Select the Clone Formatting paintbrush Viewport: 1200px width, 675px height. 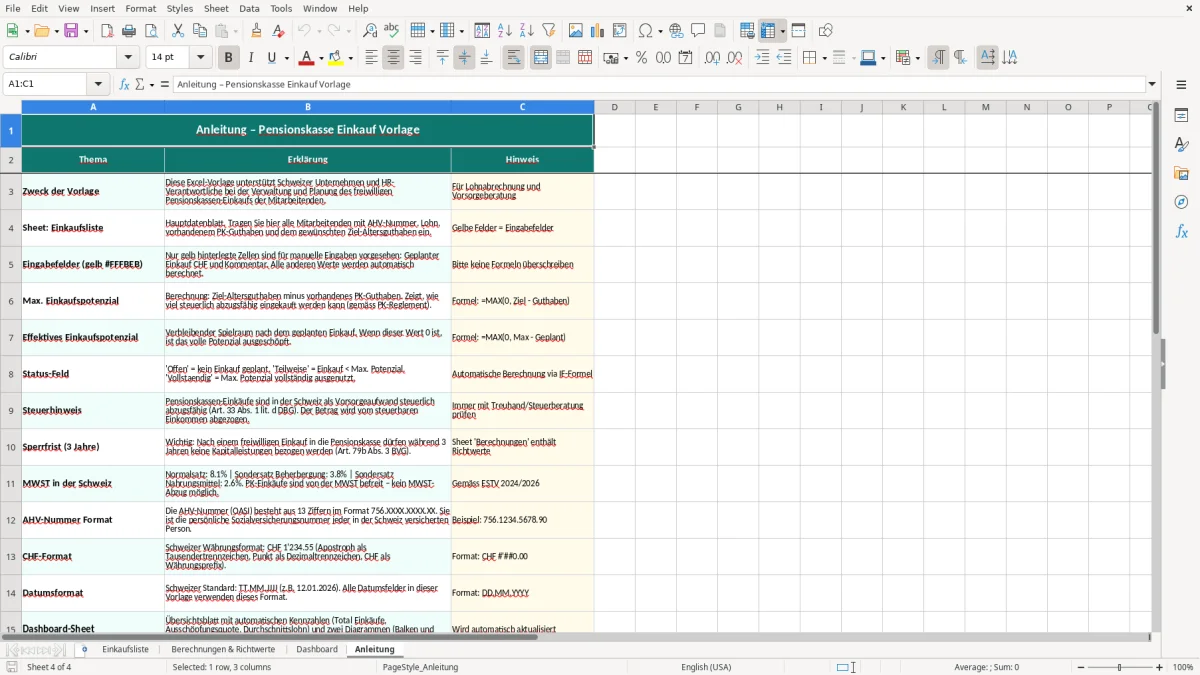point(256,31)
